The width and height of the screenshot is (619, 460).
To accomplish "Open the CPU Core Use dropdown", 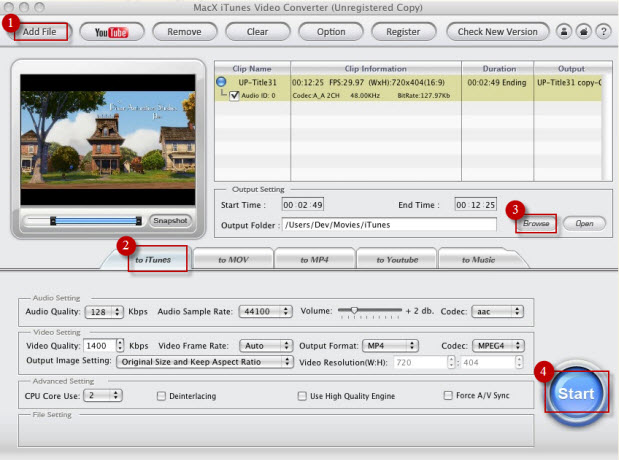I will pyautogui.click(x=103, y=395).
